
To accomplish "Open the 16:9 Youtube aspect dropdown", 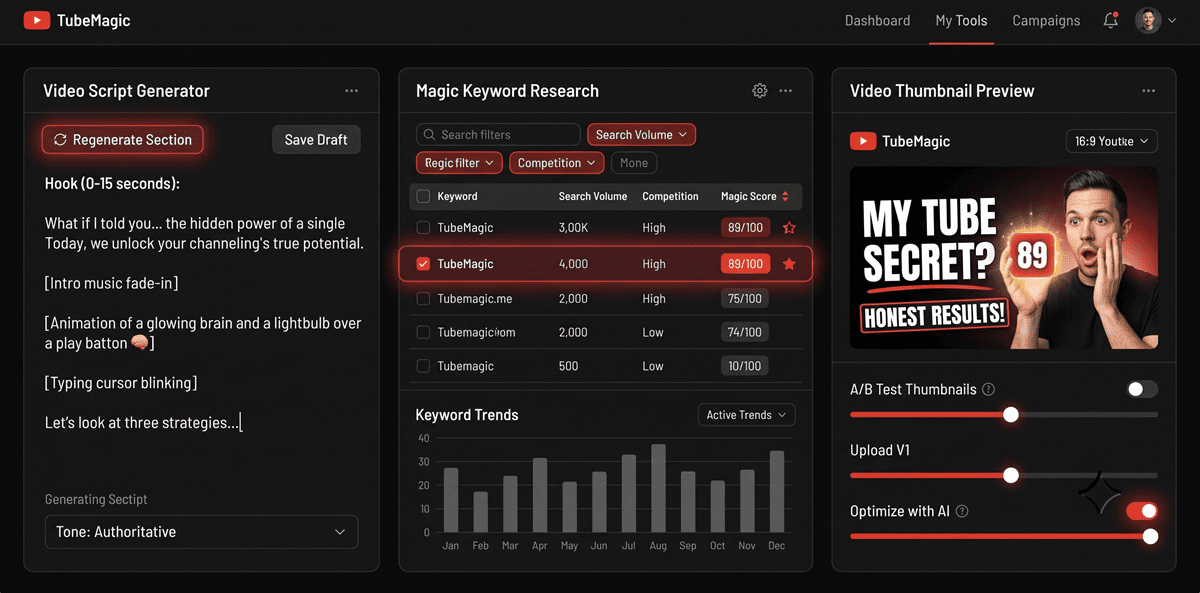I will [x=1112, y=141].
